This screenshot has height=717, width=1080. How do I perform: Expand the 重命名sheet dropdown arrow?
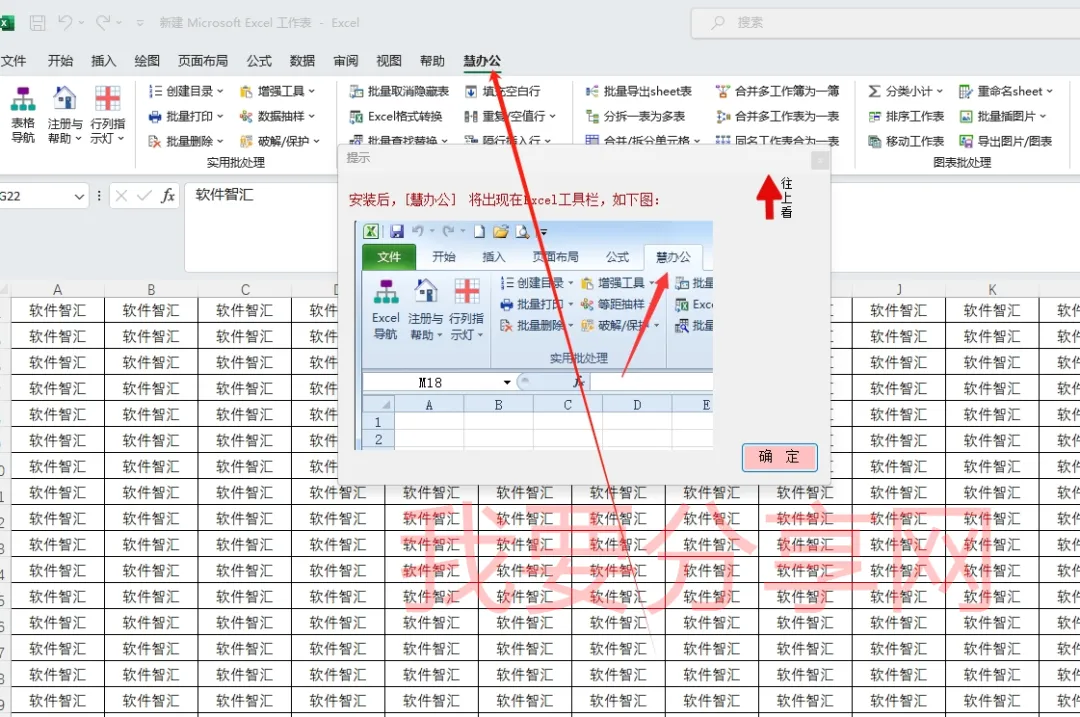1050,91
